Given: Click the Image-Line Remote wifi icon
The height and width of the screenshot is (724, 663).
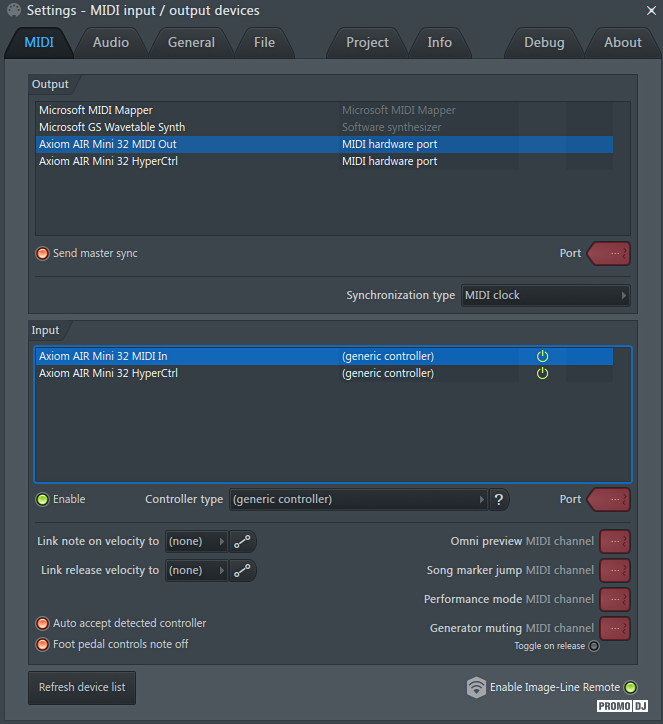Looking at the screenshot, I should click(476, 687).
